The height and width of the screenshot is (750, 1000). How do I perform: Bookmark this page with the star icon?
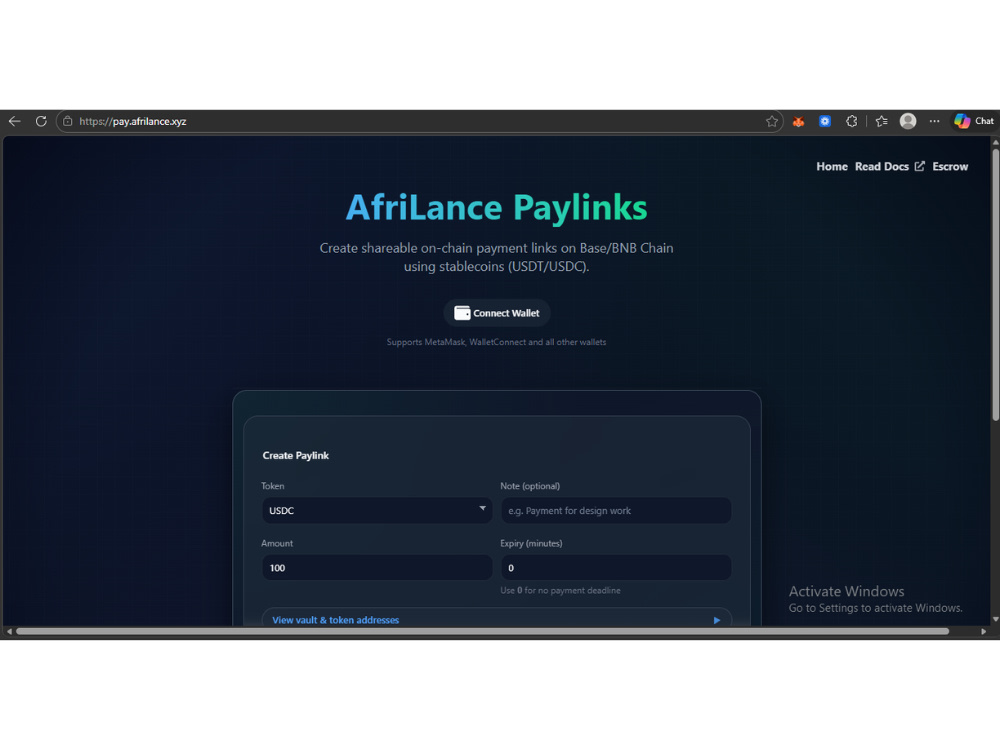coord(772,121)
